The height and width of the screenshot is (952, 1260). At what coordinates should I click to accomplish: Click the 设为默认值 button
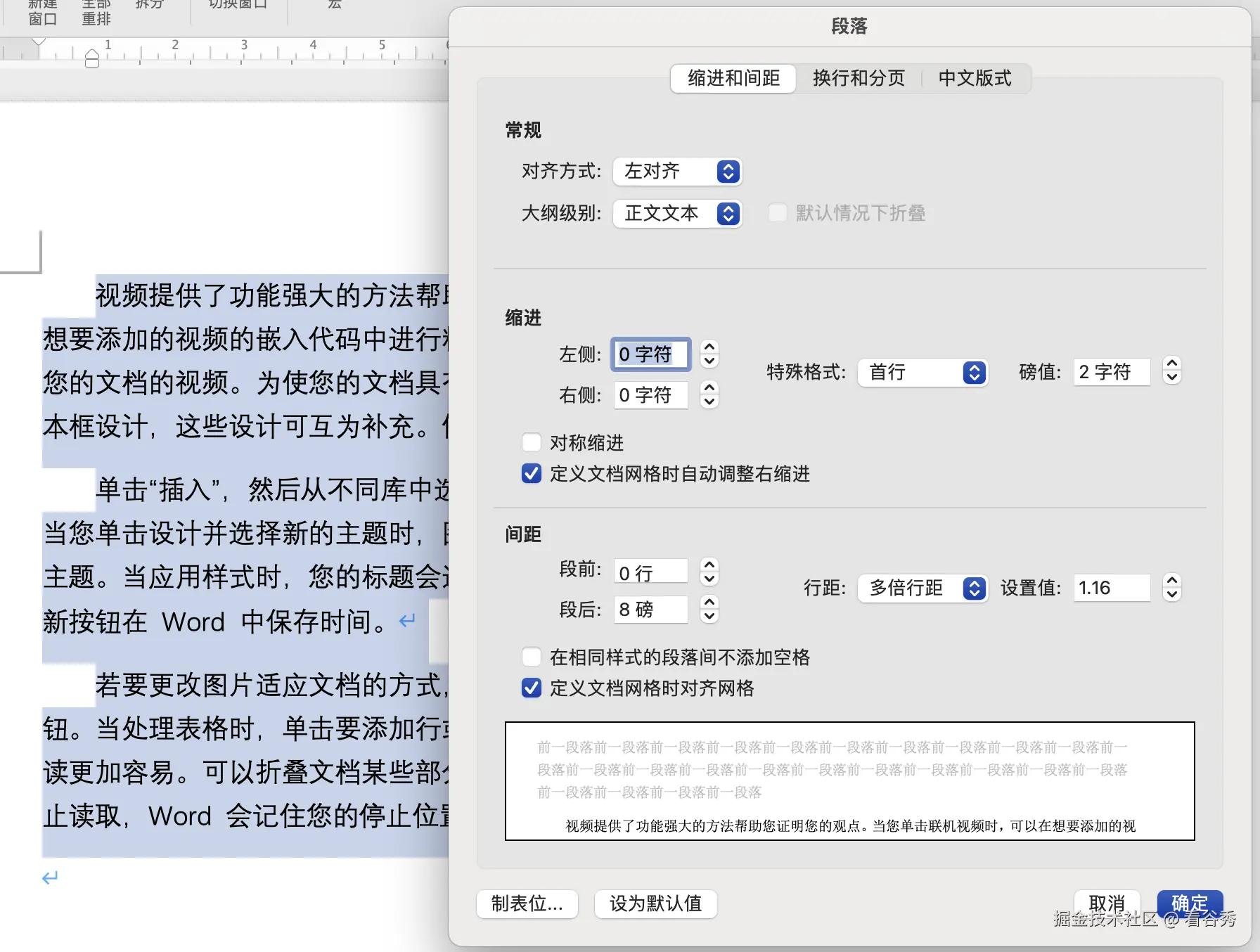coord(655,903)
